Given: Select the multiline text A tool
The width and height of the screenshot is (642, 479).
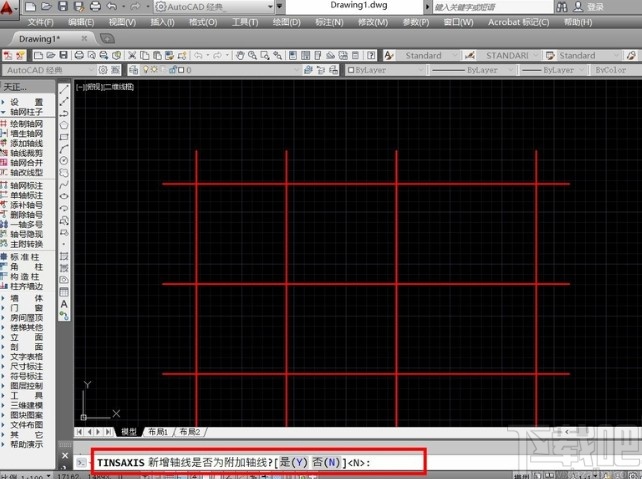Looking at the screenshot, I should pos(64,304).
